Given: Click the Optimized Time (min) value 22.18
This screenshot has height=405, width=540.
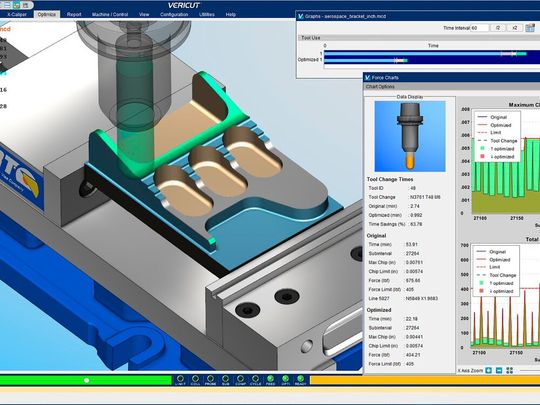Looking at the screenshot, I should click(412, 319).
